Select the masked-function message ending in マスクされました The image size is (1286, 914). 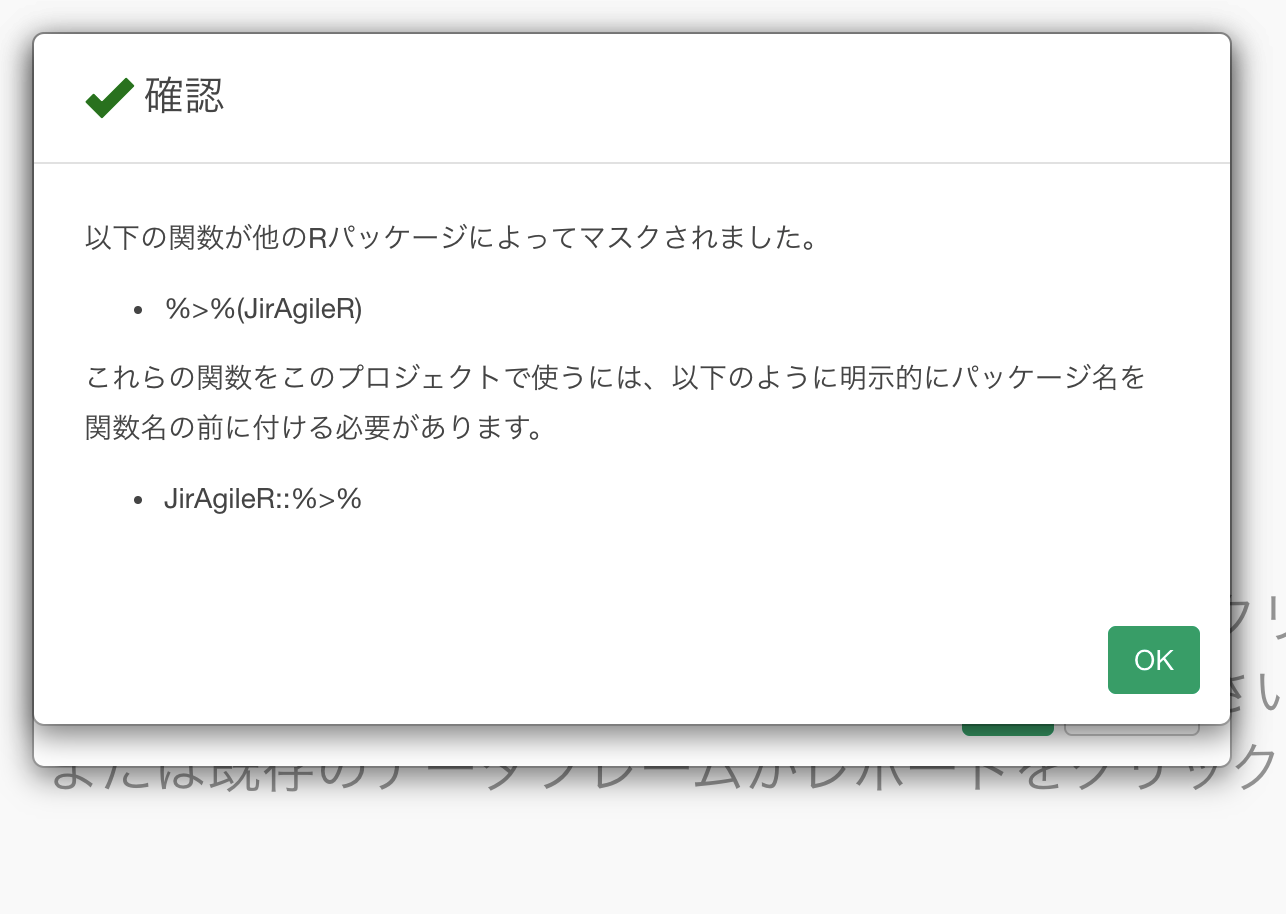point(450,239)
